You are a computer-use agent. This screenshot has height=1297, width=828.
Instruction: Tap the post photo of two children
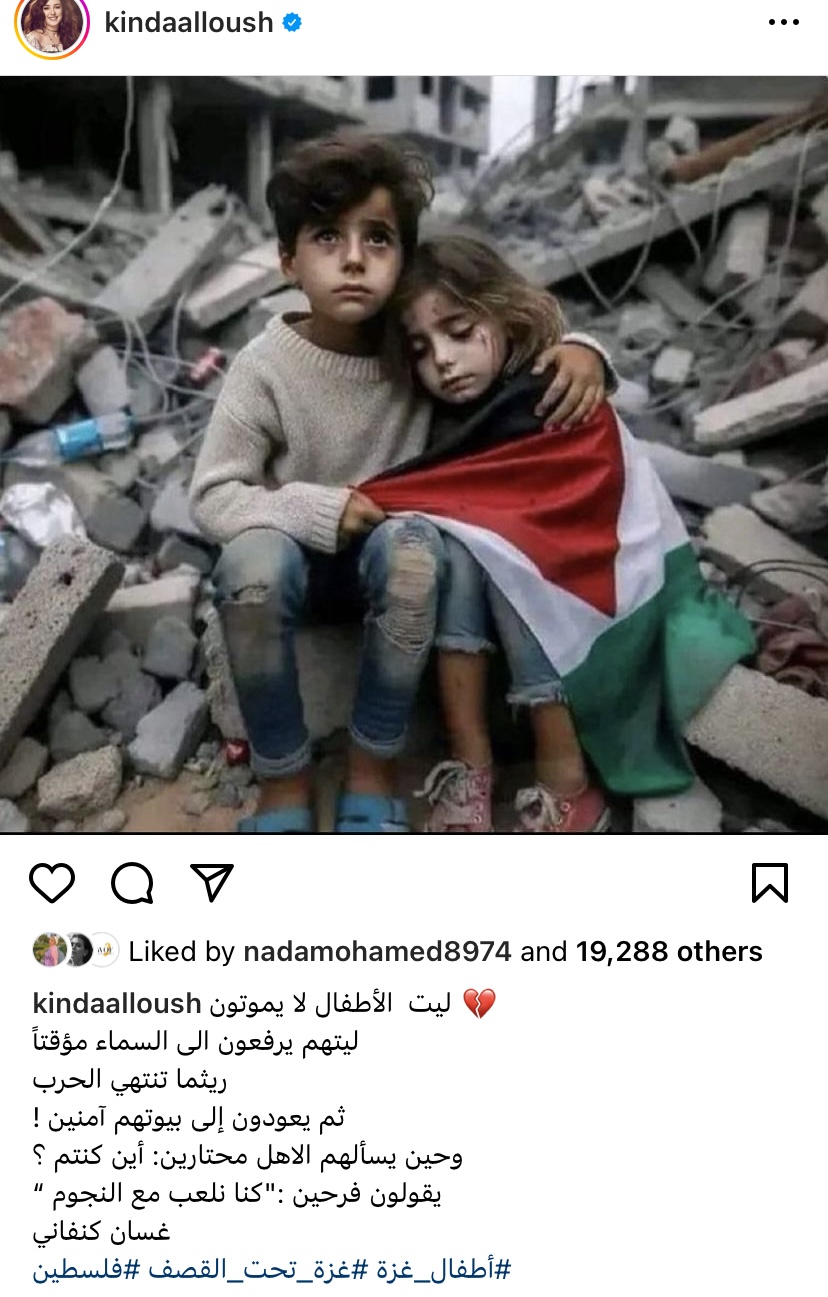click(x=414, y=455)
